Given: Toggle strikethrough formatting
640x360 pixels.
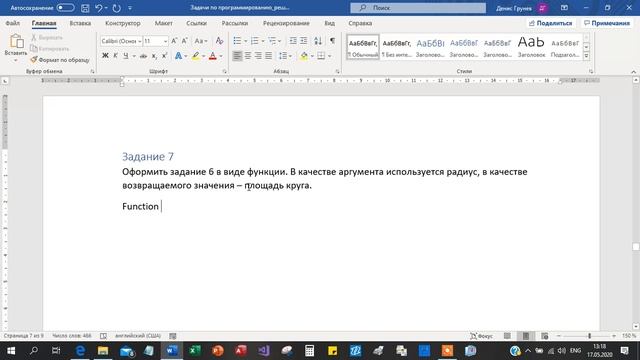Looking at the screenshot, I should 143,56.
